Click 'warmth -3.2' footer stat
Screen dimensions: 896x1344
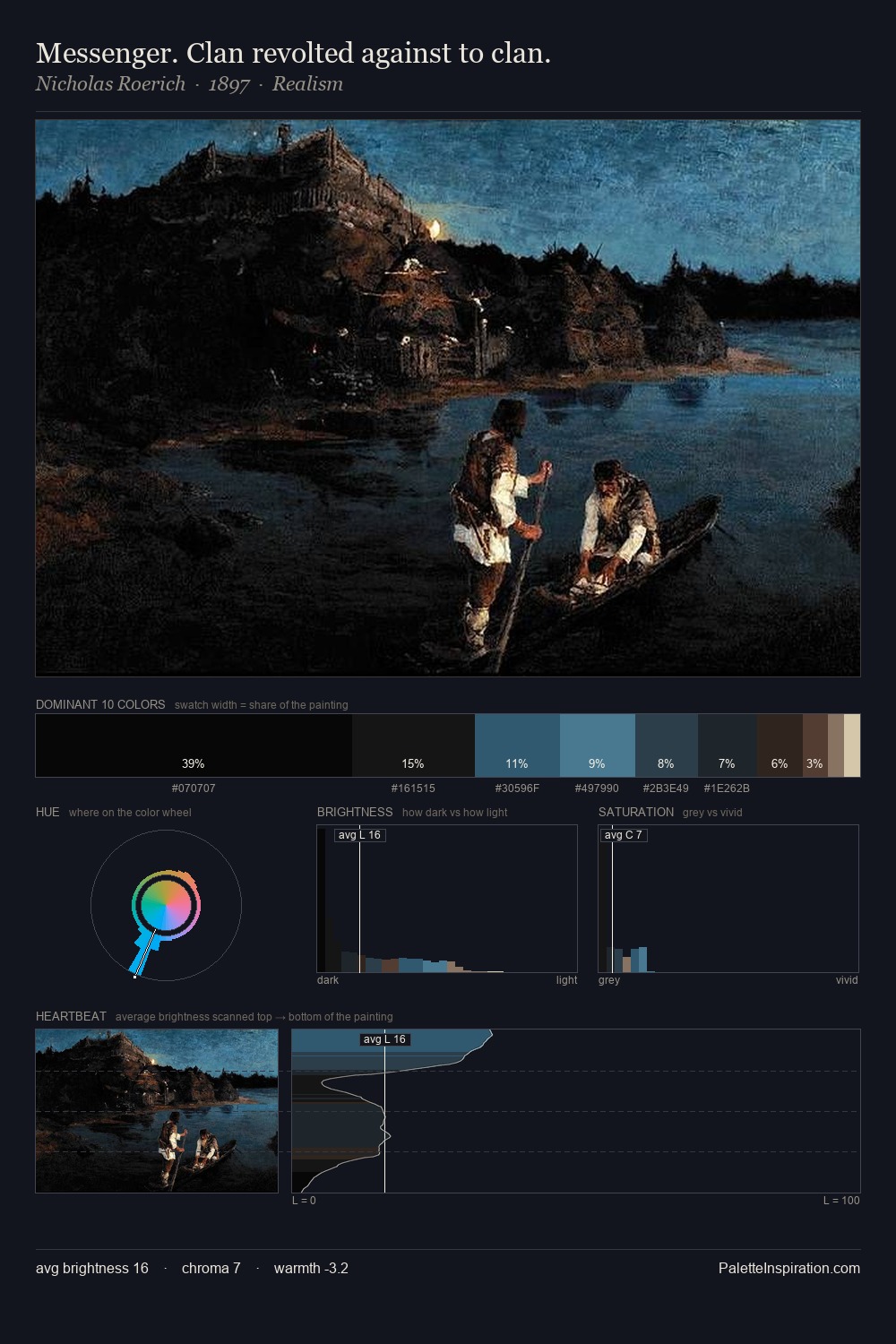311,1268
